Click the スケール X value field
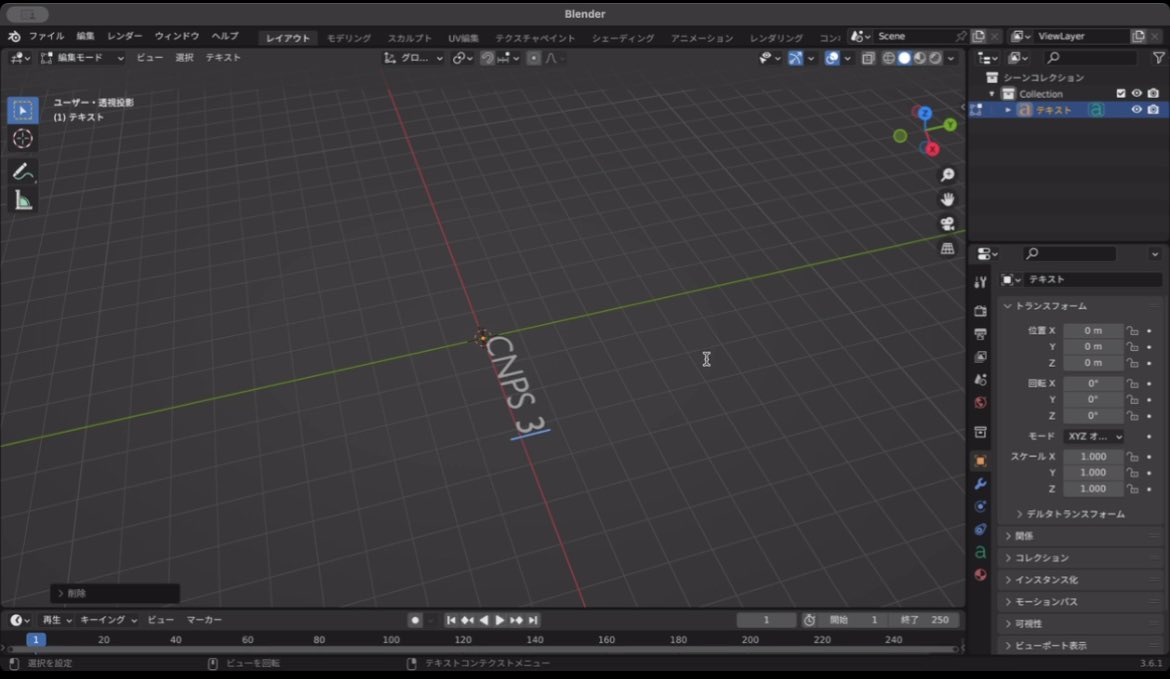Screen dimensions: 1170x679 (1093, 457)
